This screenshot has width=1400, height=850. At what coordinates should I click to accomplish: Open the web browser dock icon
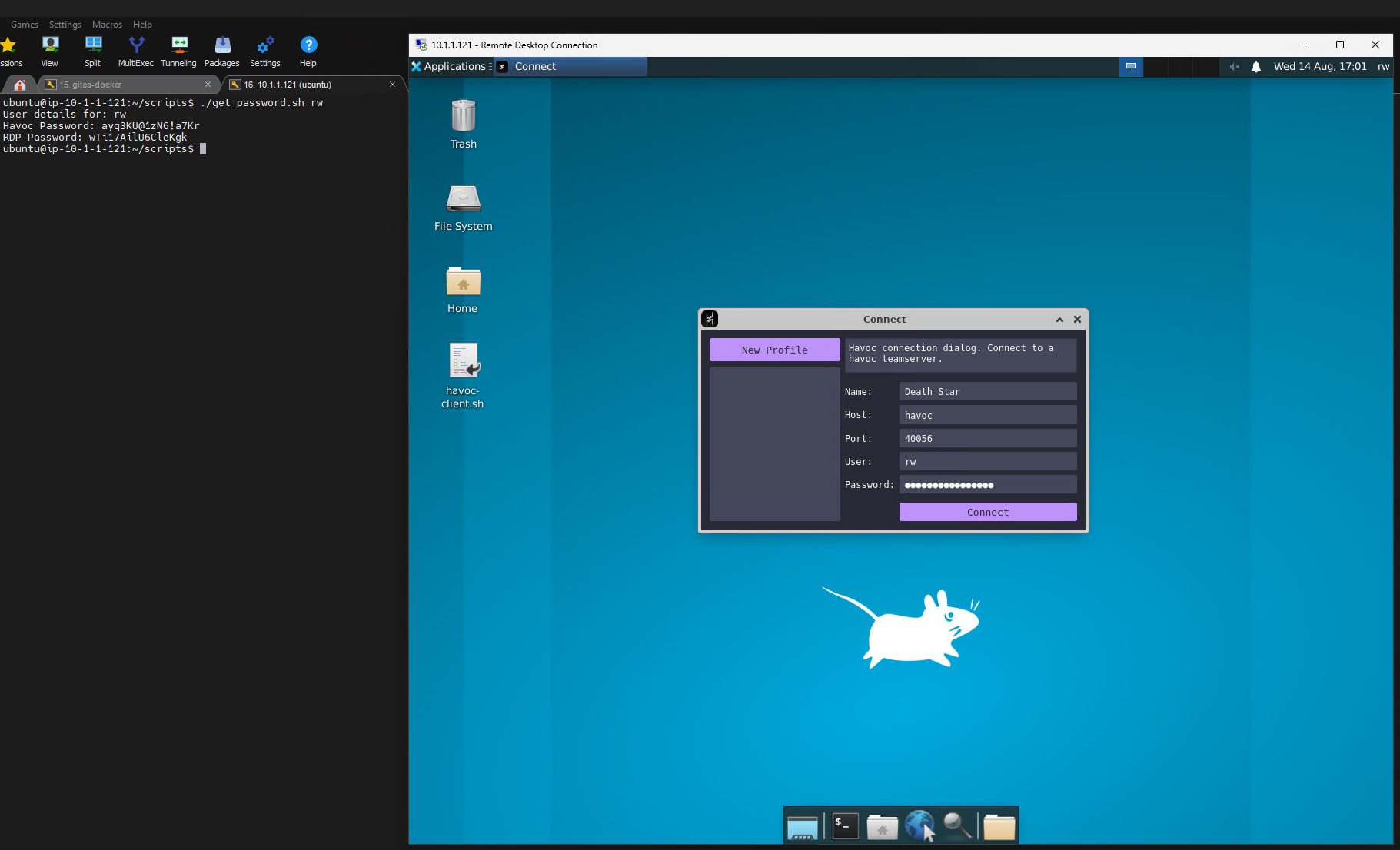click(x=919, y=826)
